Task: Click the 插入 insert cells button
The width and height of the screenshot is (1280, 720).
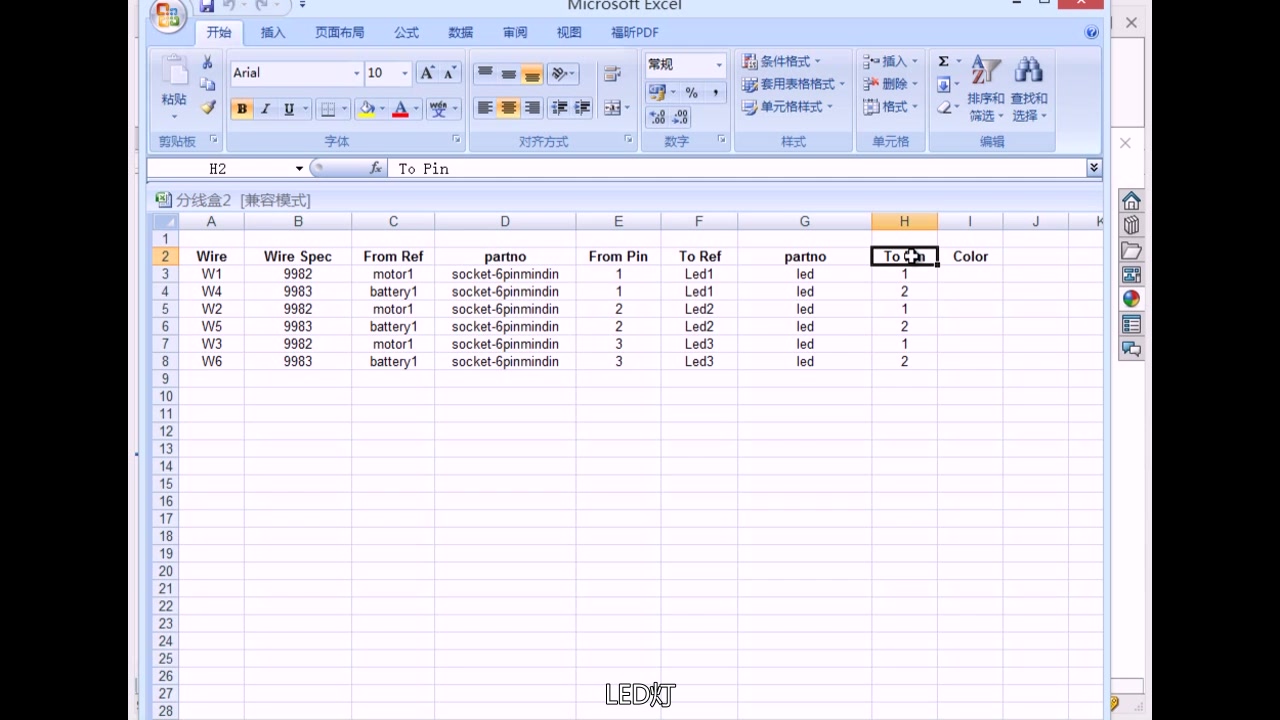Action: (890, 62)
